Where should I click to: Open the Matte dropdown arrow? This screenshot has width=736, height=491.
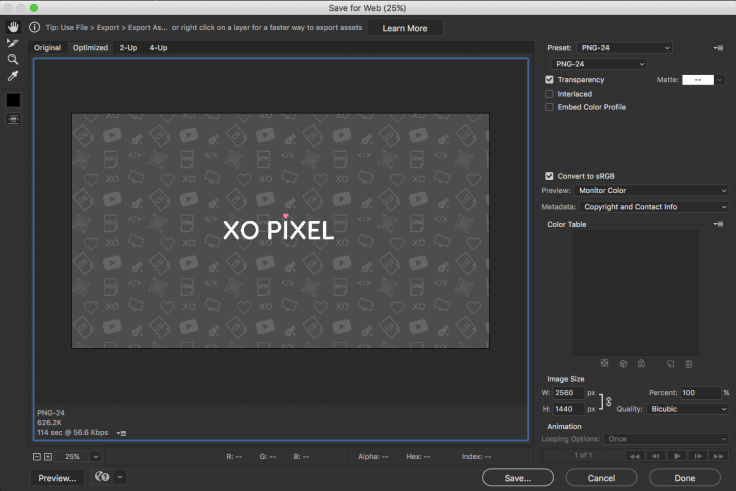720,80
